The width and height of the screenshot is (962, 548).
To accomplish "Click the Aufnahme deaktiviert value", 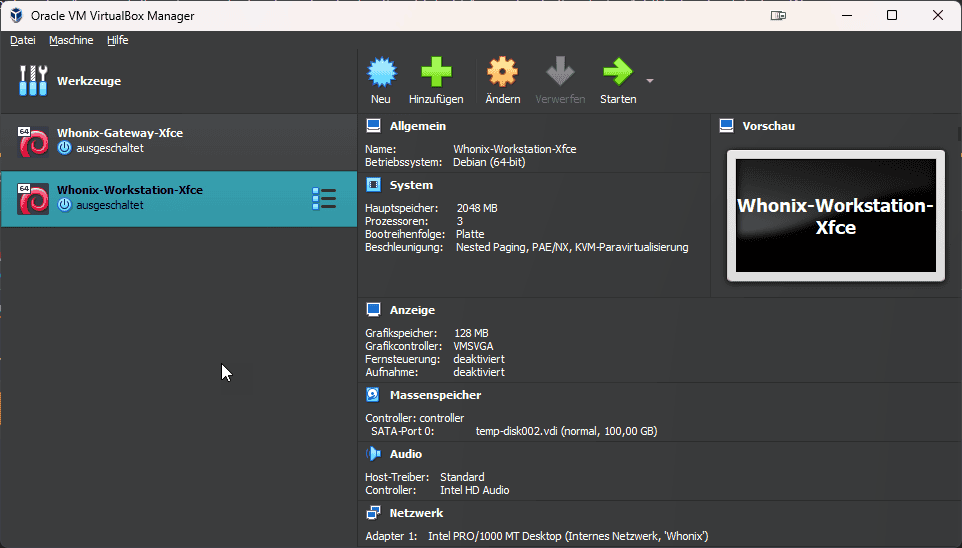I will 479,372.
